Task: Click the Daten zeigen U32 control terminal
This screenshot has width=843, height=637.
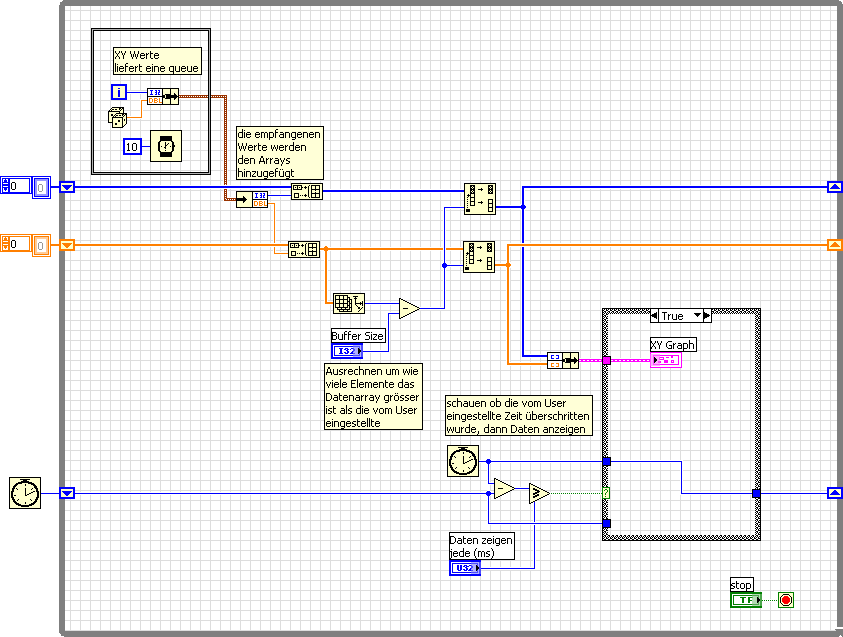Action: 465,568
